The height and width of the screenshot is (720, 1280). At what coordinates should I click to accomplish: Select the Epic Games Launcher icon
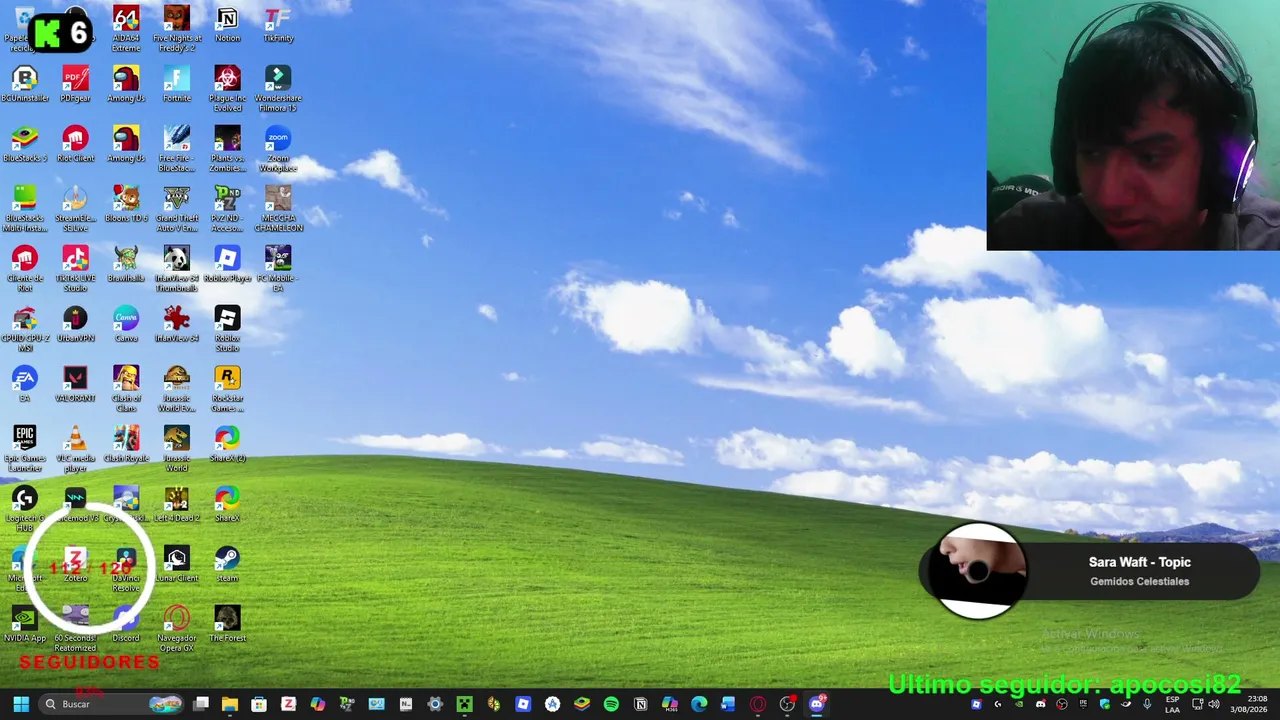[x=25, y=449]
